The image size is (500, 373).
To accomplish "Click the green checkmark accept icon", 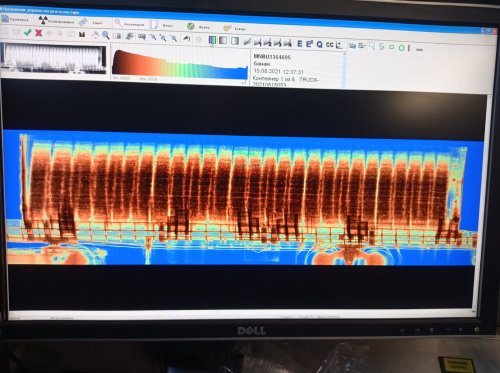I will click(x=28, y=32).
